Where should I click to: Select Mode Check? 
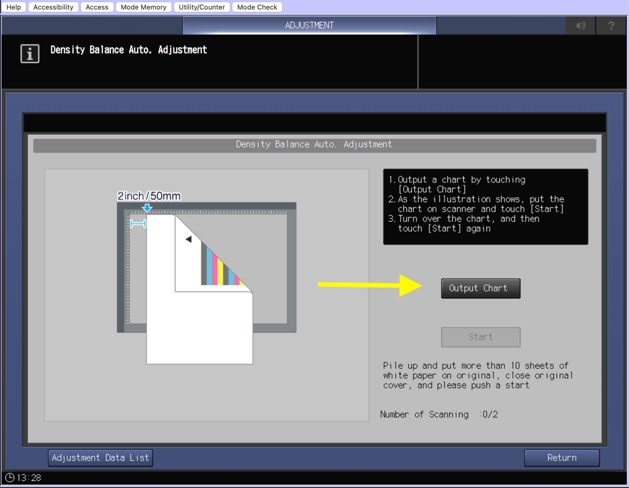tap(257, 7)
